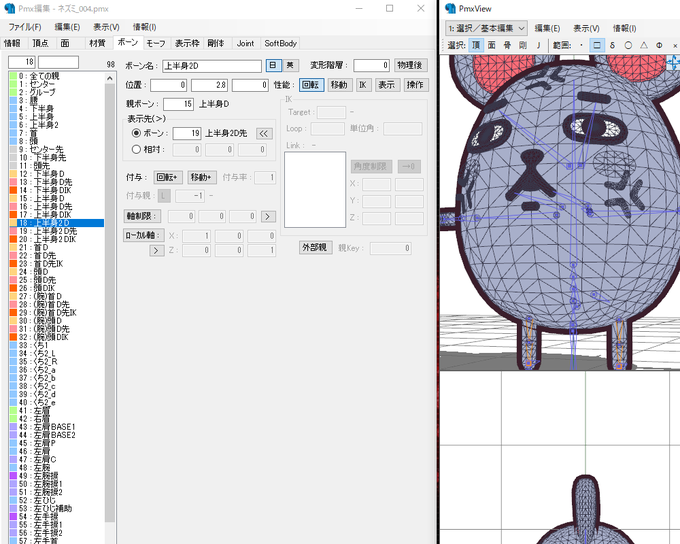Switch to the 面 tab
The width and height of the screenshot is (680, 544).
pos(65,43)
